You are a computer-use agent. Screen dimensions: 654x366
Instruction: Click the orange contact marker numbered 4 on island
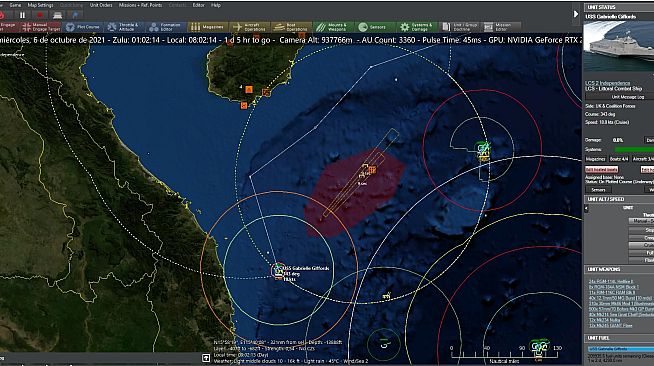click(249, 89)
